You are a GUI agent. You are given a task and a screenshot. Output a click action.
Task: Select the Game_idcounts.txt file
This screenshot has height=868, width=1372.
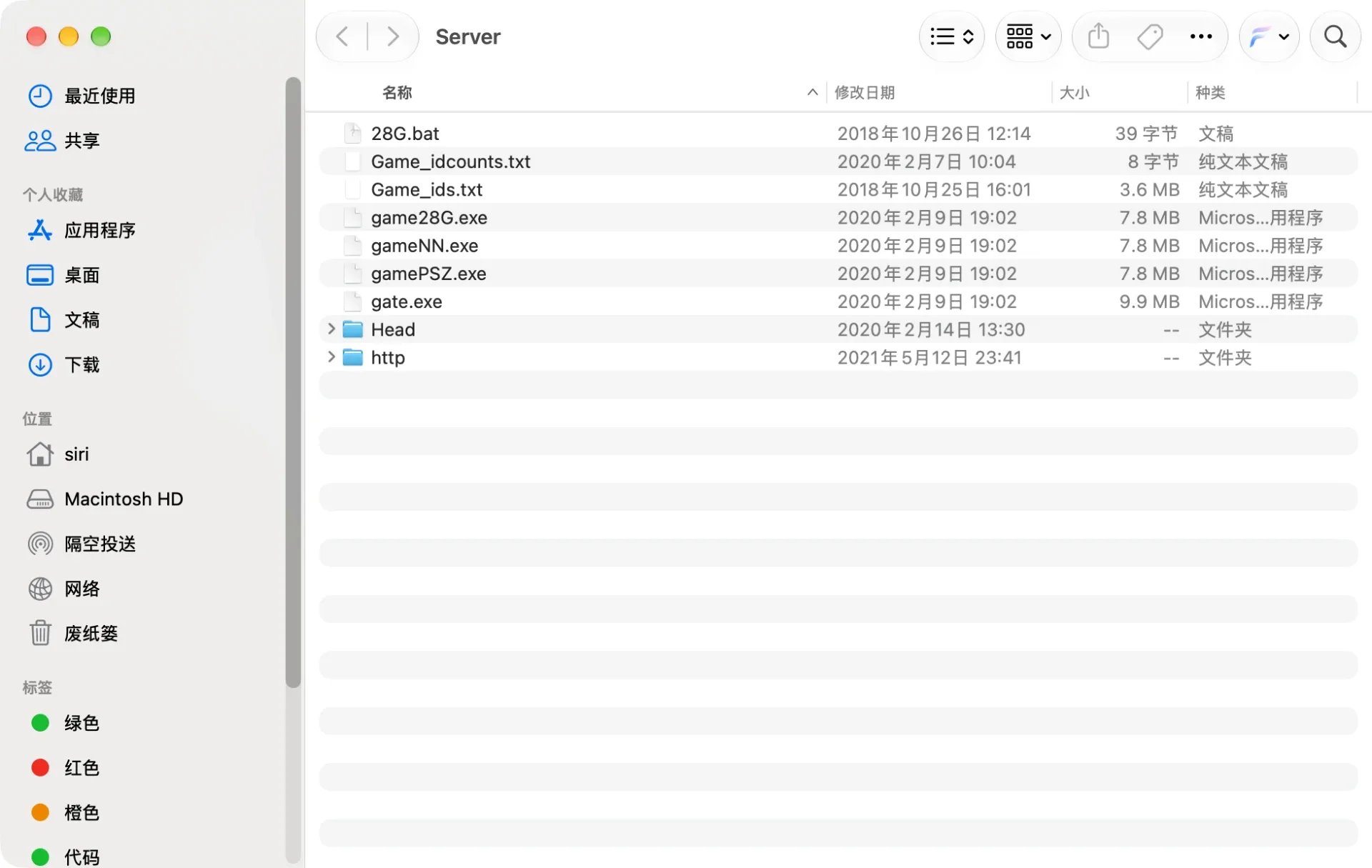(837, 161)
